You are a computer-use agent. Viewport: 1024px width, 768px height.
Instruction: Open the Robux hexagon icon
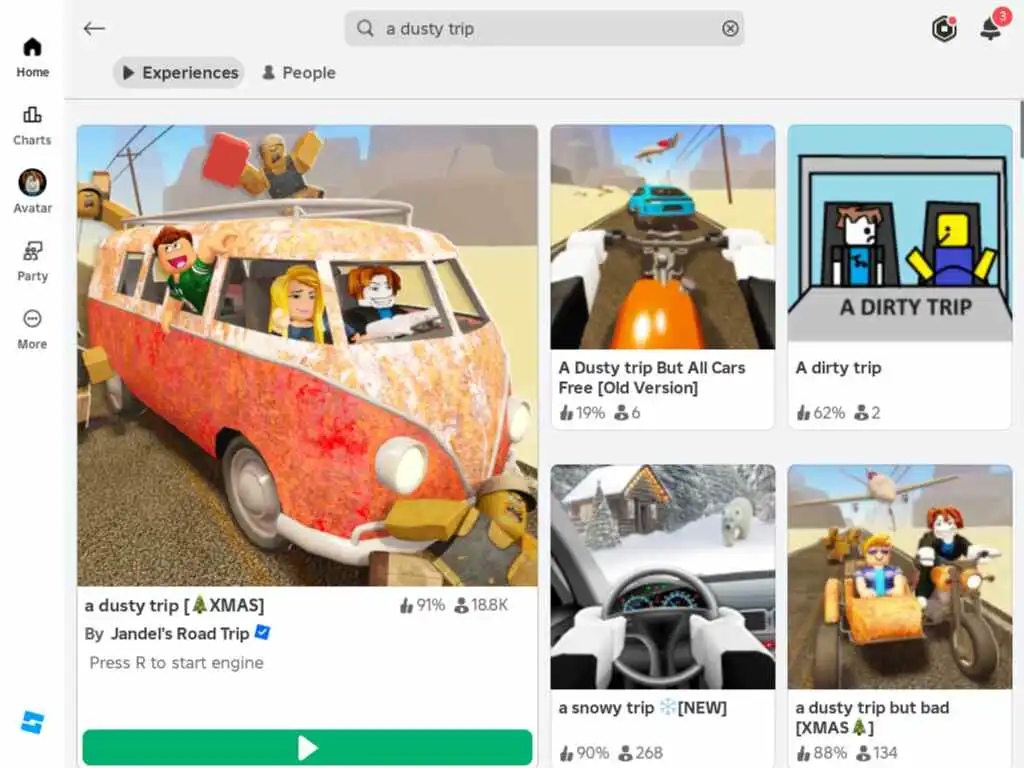(x=944, y=29)
